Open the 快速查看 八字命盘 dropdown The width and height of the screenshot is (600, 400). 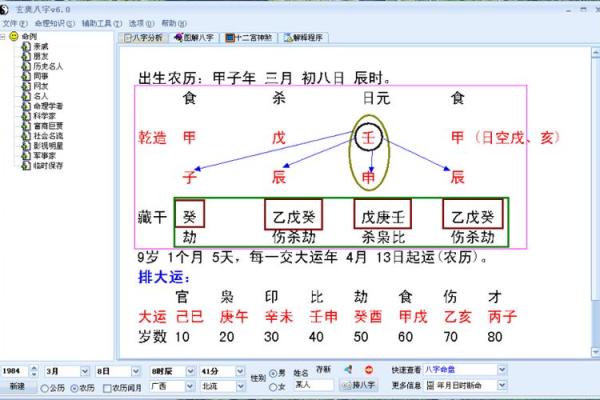click(x=502, y=369)
